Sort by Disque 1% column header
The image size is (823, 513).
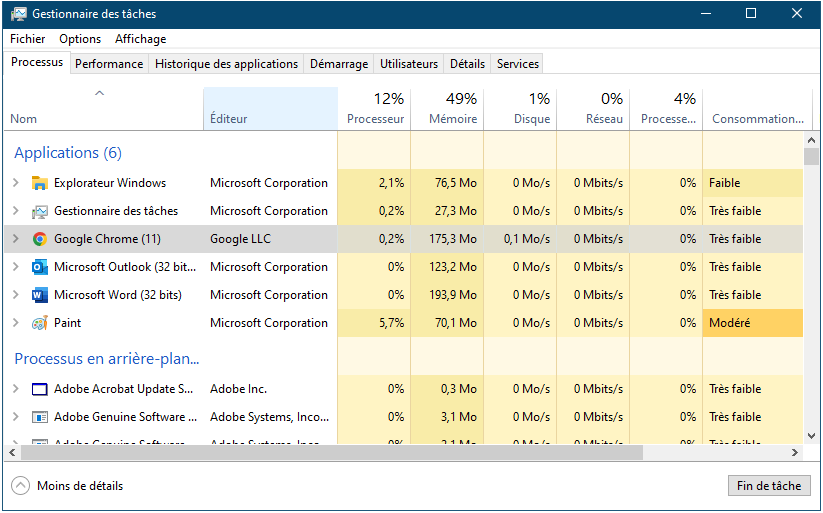coord(520,109)
